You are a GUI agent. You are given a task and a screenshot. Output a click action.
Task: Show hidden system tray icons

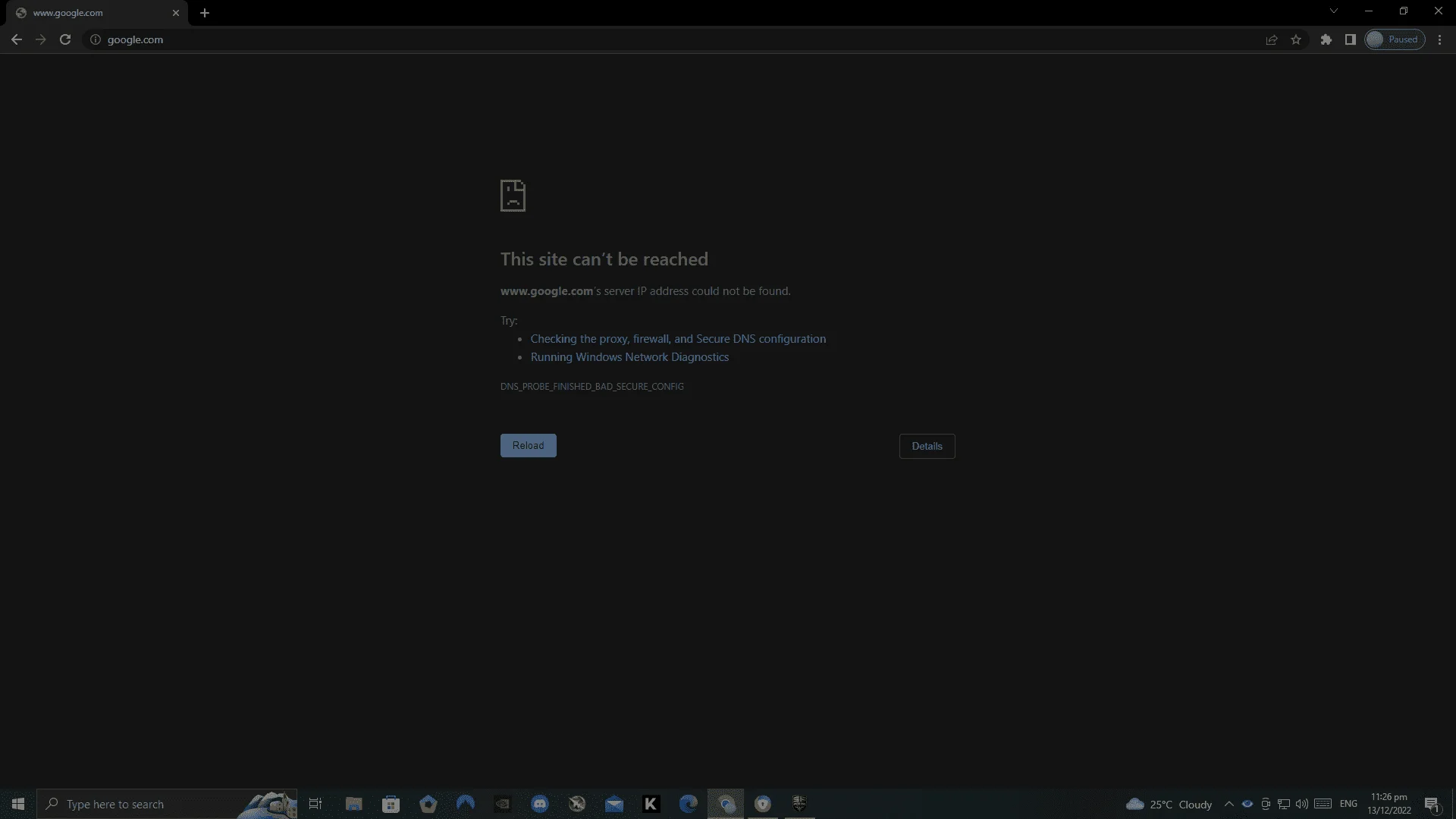pyautogui.click(x=1229, y=804)
